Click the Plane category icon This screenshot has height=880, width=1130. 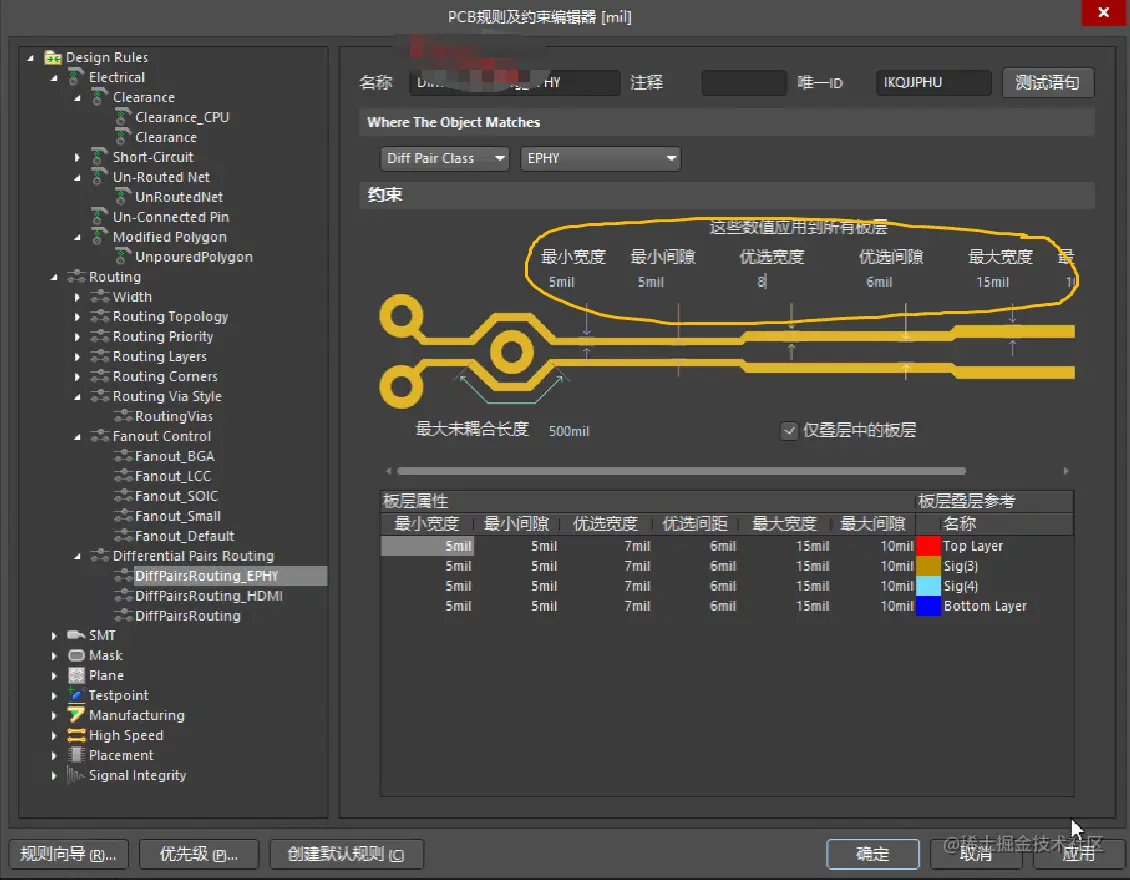click(x=76, y=675)
